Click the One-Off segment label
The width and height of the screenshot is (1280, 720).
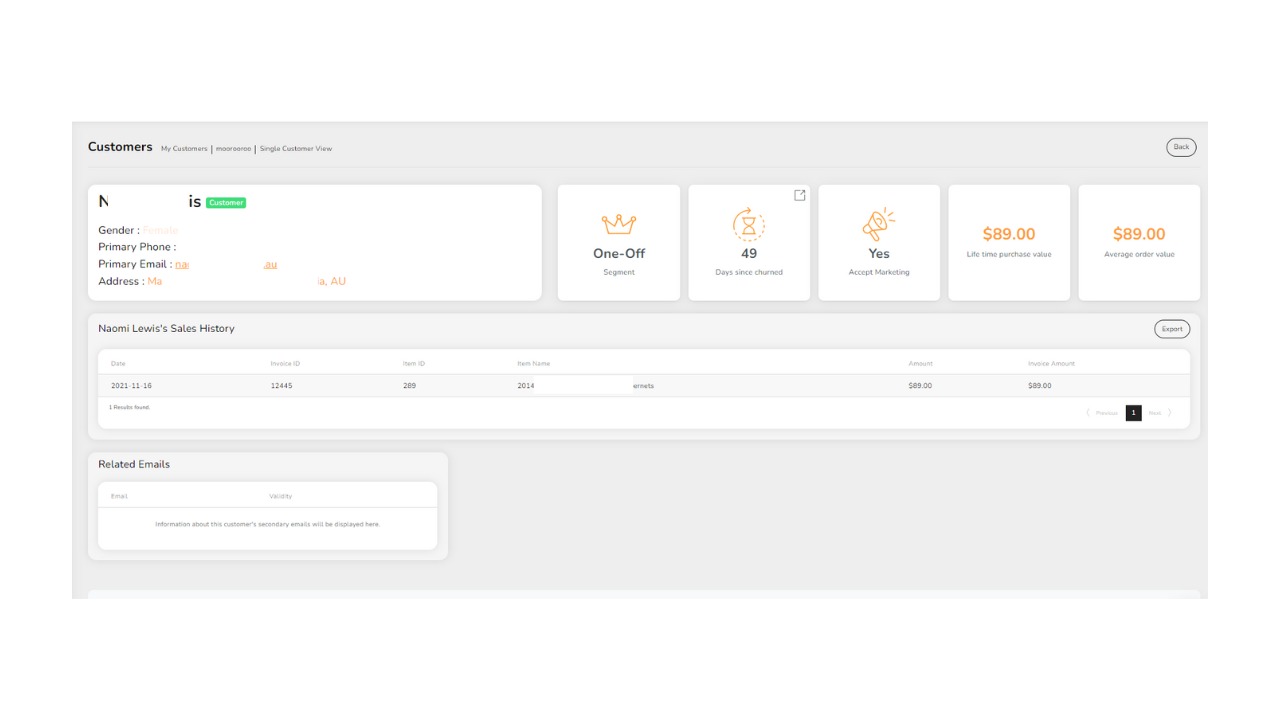[x=619, y=254]
